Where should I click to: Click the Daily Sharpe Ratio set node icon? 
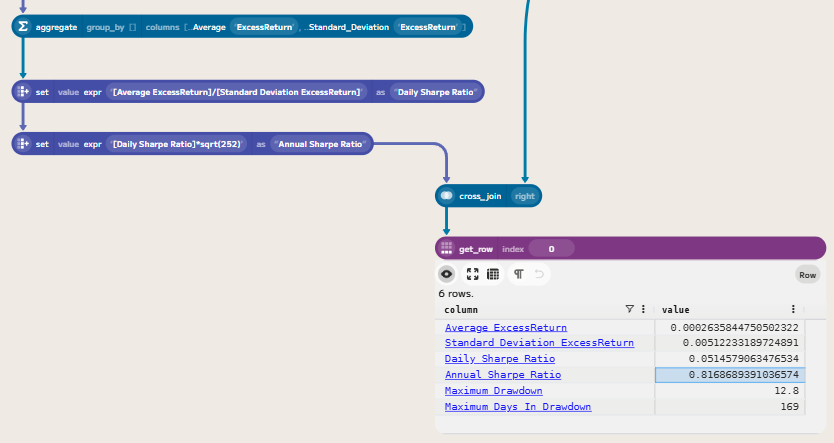pyautogui.click(x=23, y=92)
